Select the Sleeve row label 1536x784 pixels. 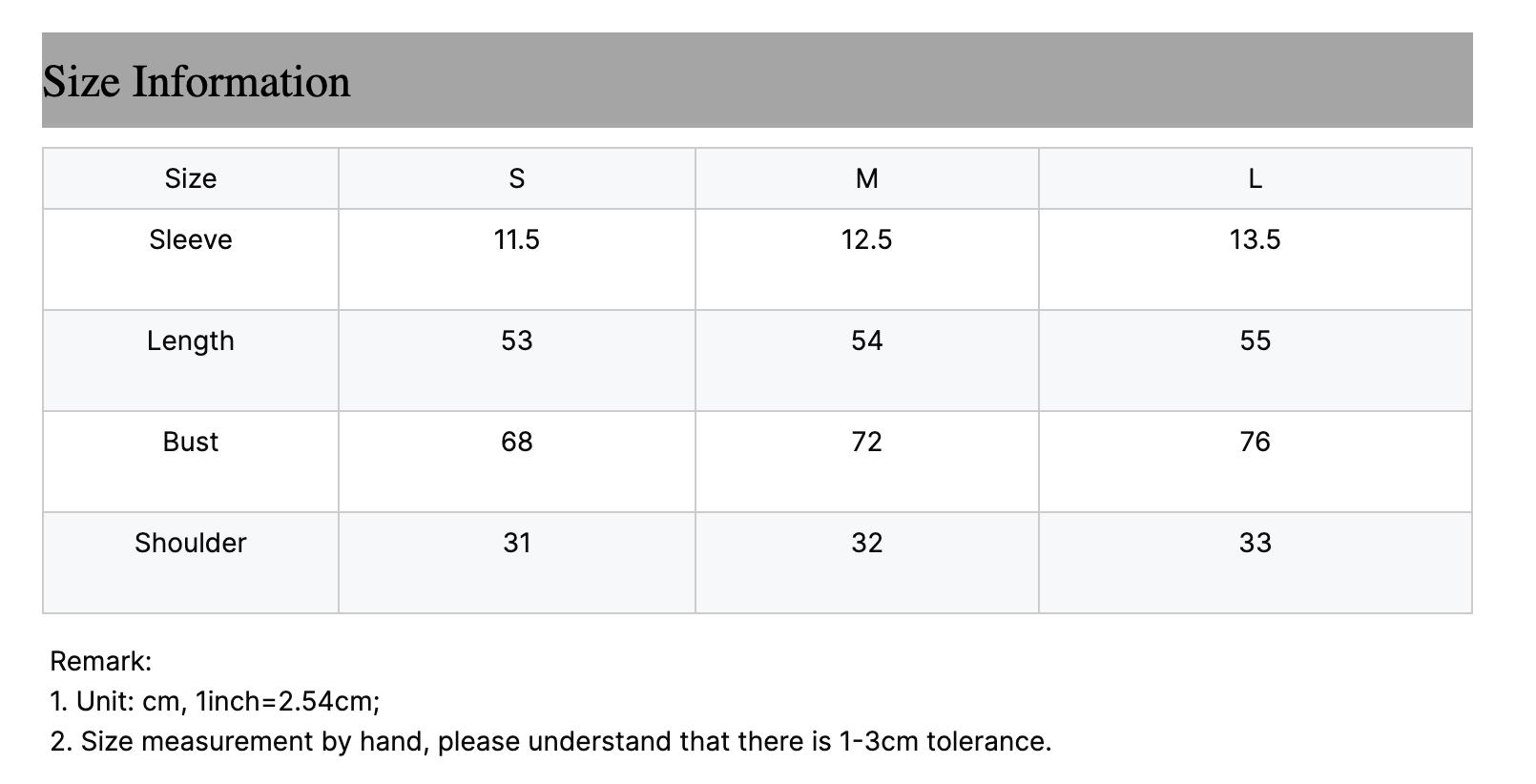click(x=191, y=239)
